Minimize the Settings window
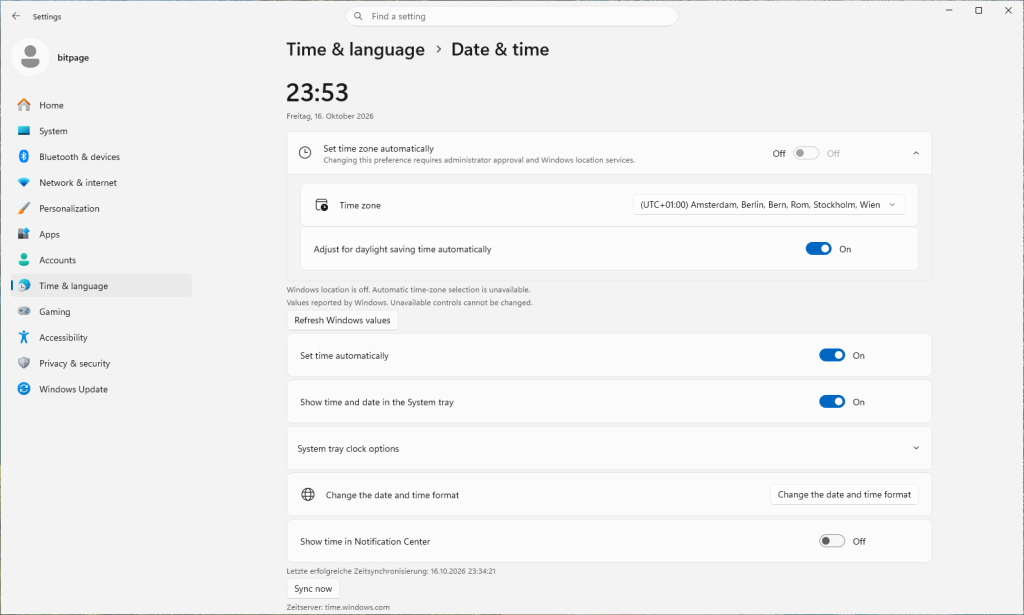 coord(949,10)
